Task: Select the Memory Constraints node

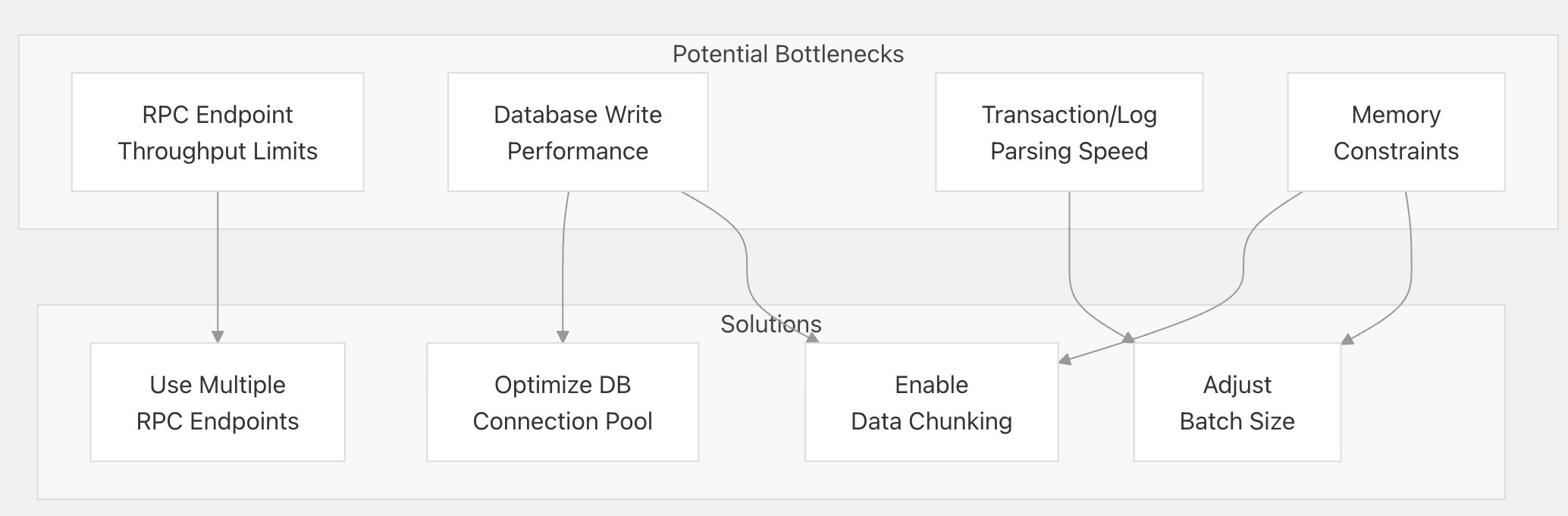Action: 1395,132
